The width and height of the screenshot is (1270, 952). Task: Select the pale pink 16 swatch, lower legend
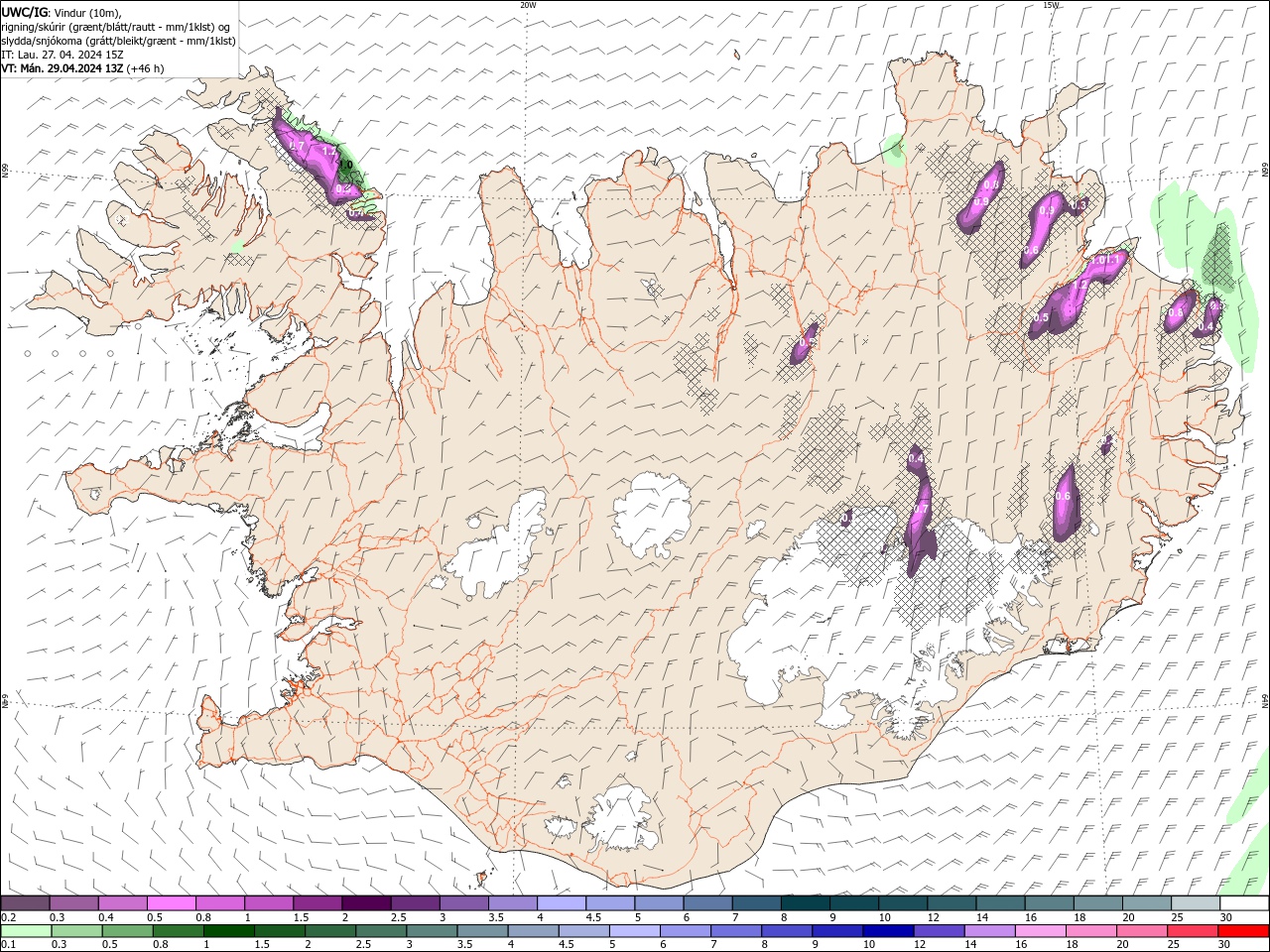pos(1039,931)
